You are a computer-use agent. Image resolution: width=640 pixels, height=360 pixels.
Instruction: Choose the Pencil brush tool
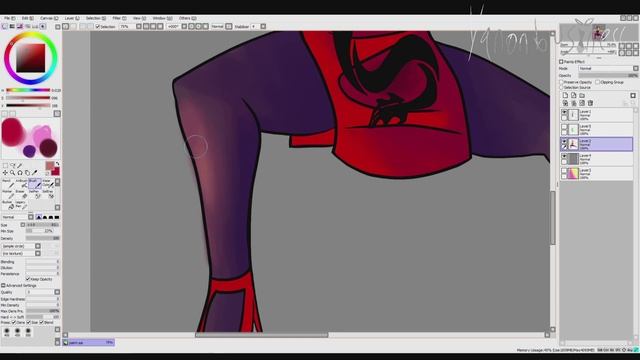coord(8,183)
